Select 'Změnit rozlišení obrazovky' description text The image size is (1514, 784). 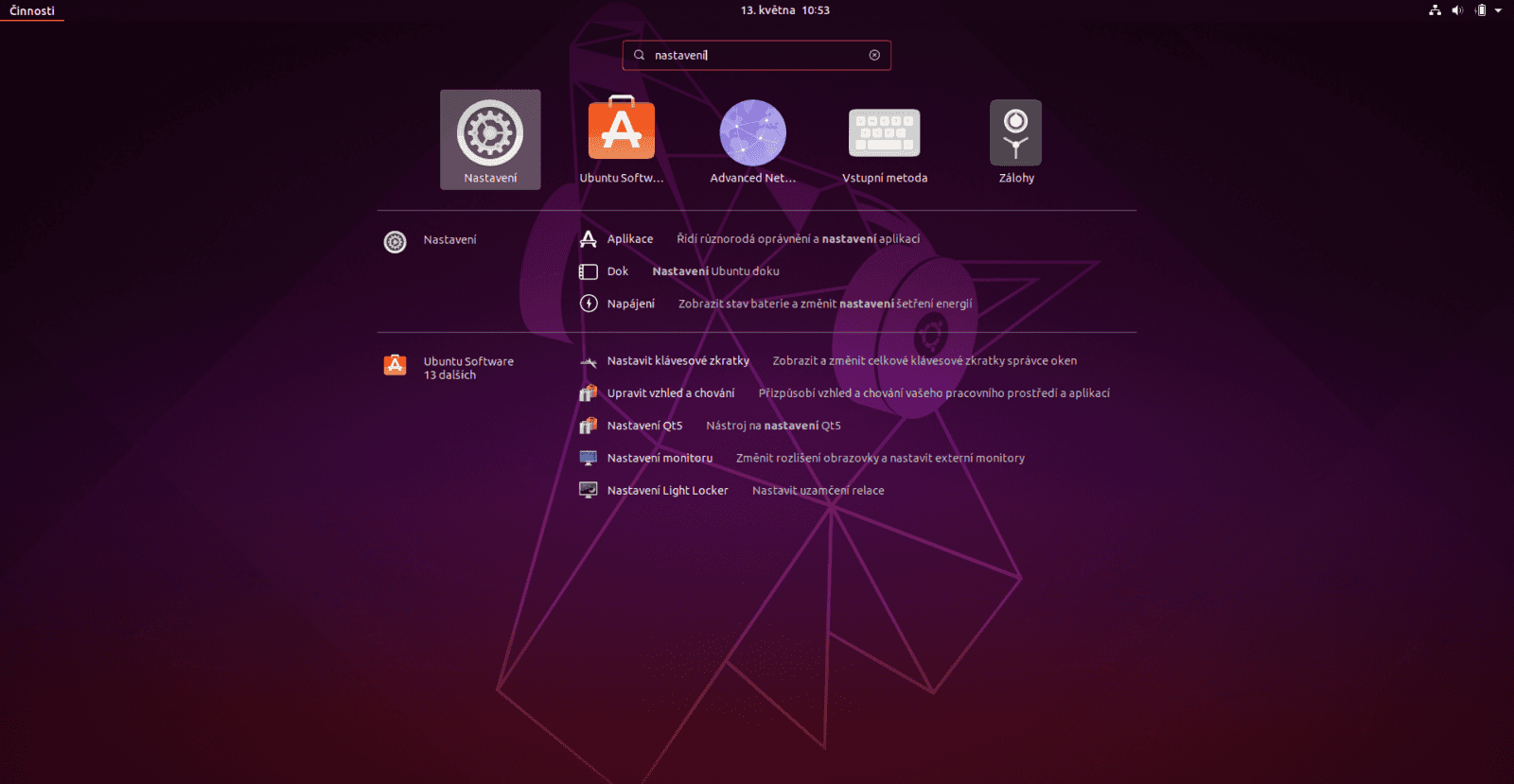click(x=880, y=458)
